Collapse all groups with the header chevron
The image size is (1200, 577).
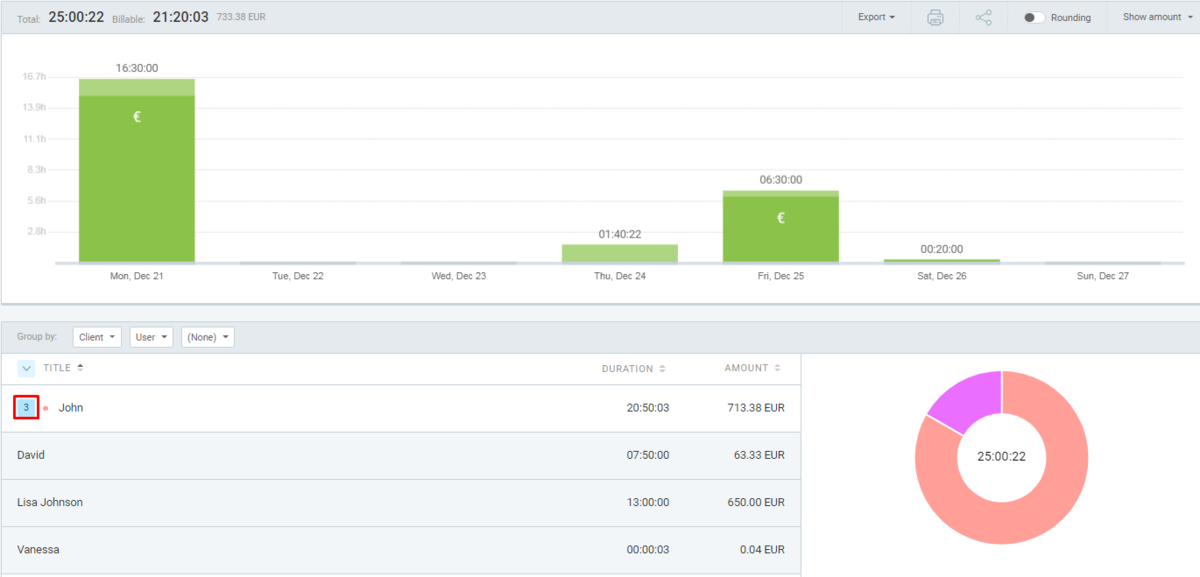[27, 368]
